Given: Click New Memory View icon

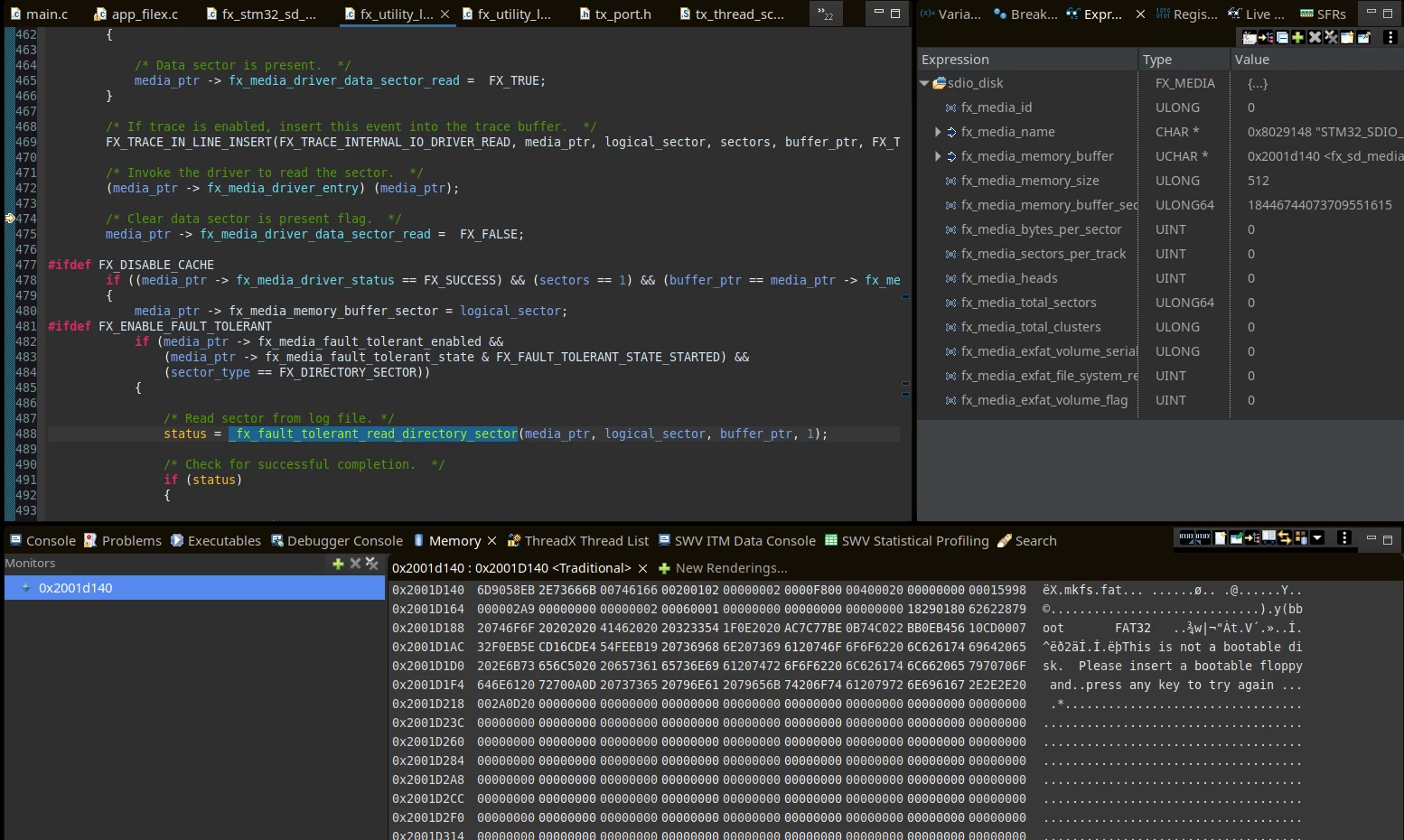Looking at the screenshot, I should [x=1220, y=537].
